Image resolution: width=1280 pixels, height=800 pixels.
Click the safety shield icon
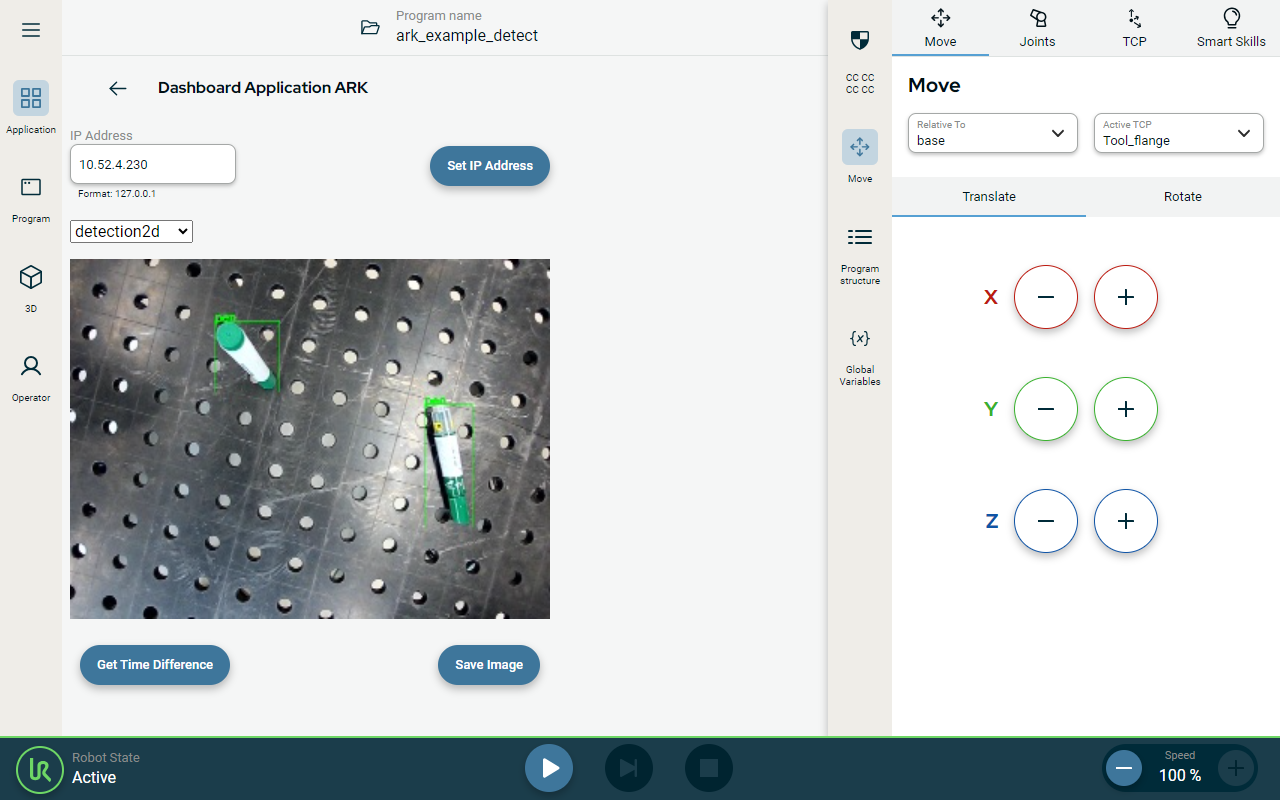click(859, 40)
